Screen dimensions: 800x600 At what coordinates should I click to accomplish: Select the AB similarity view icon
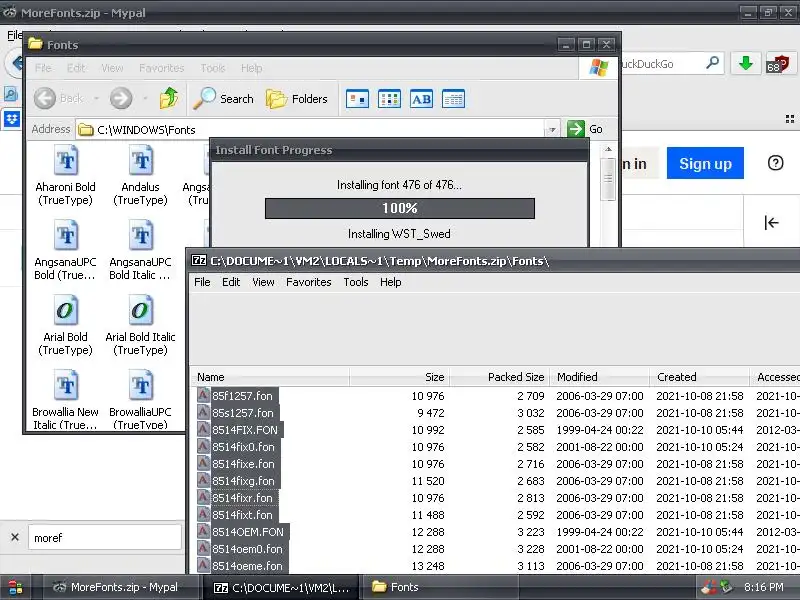click(421, 98)
